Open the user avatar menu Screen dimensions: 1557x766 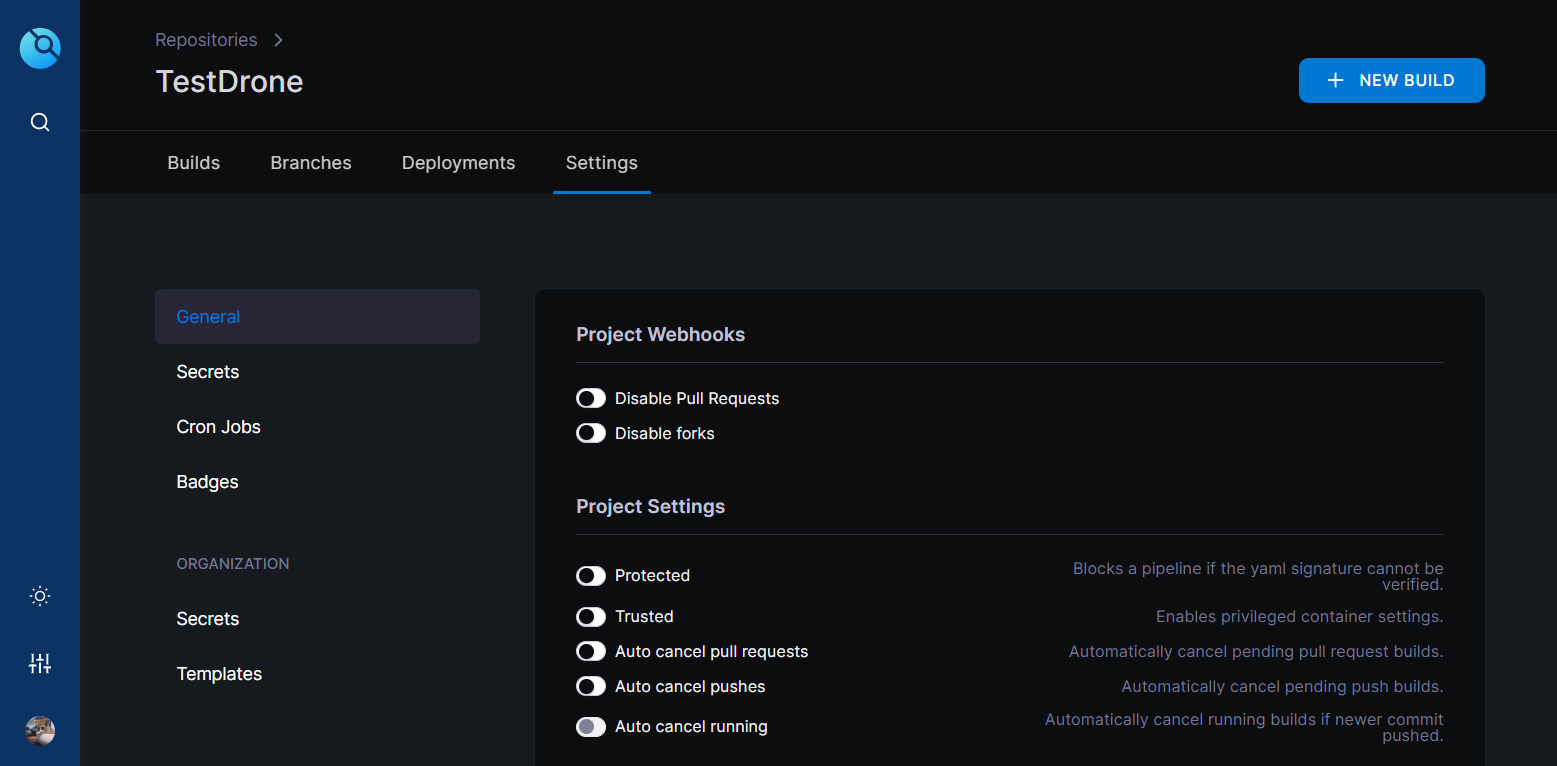click(40, 731)
